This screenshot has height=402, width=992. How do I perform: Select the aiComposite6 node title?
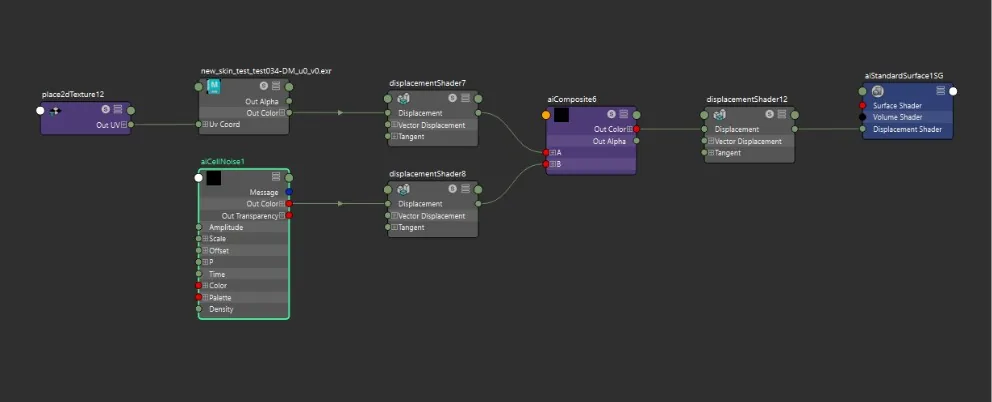tap(572, 99)
